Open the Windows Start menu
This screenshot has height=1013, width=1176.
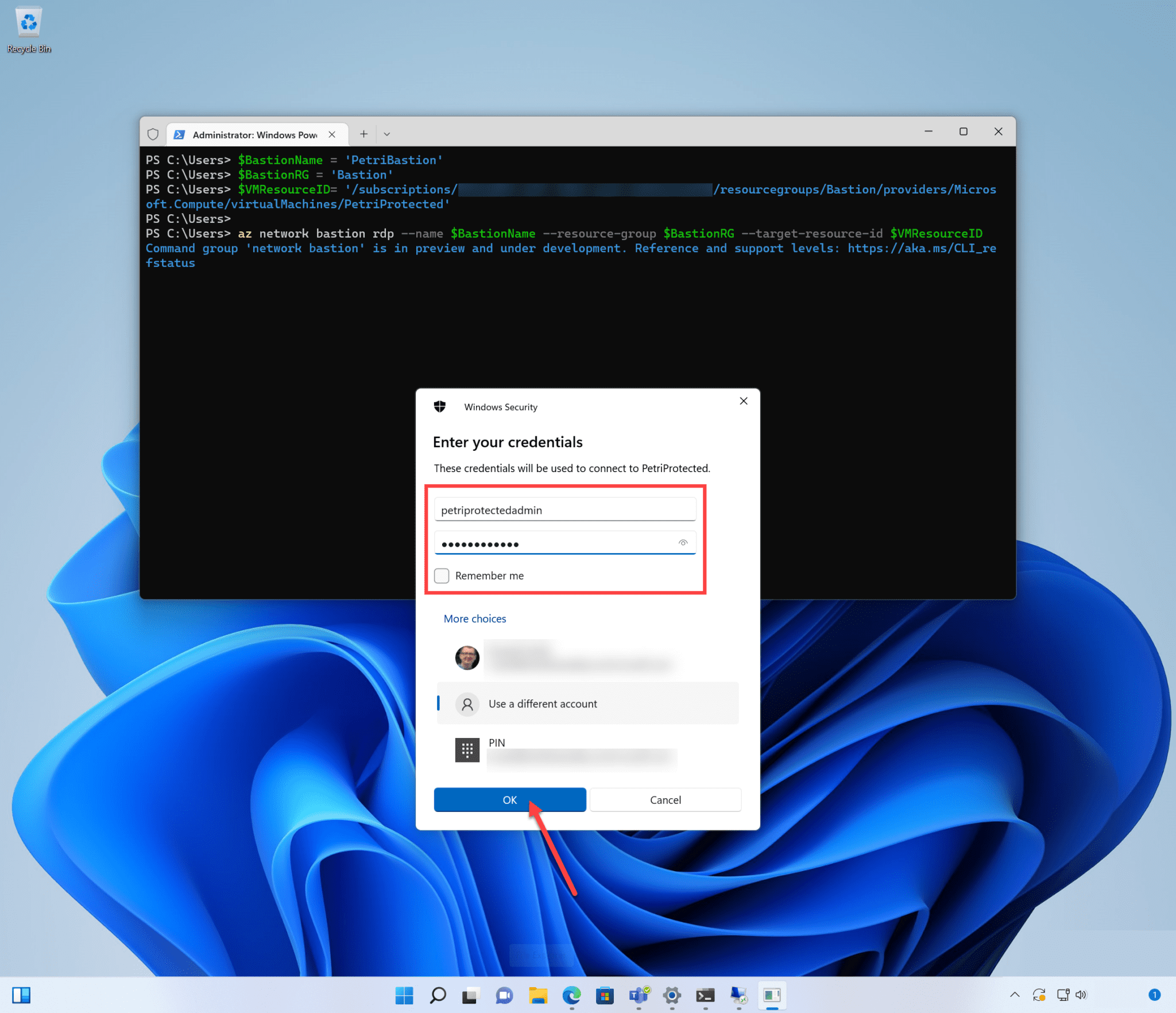click(x=404, y=995)
